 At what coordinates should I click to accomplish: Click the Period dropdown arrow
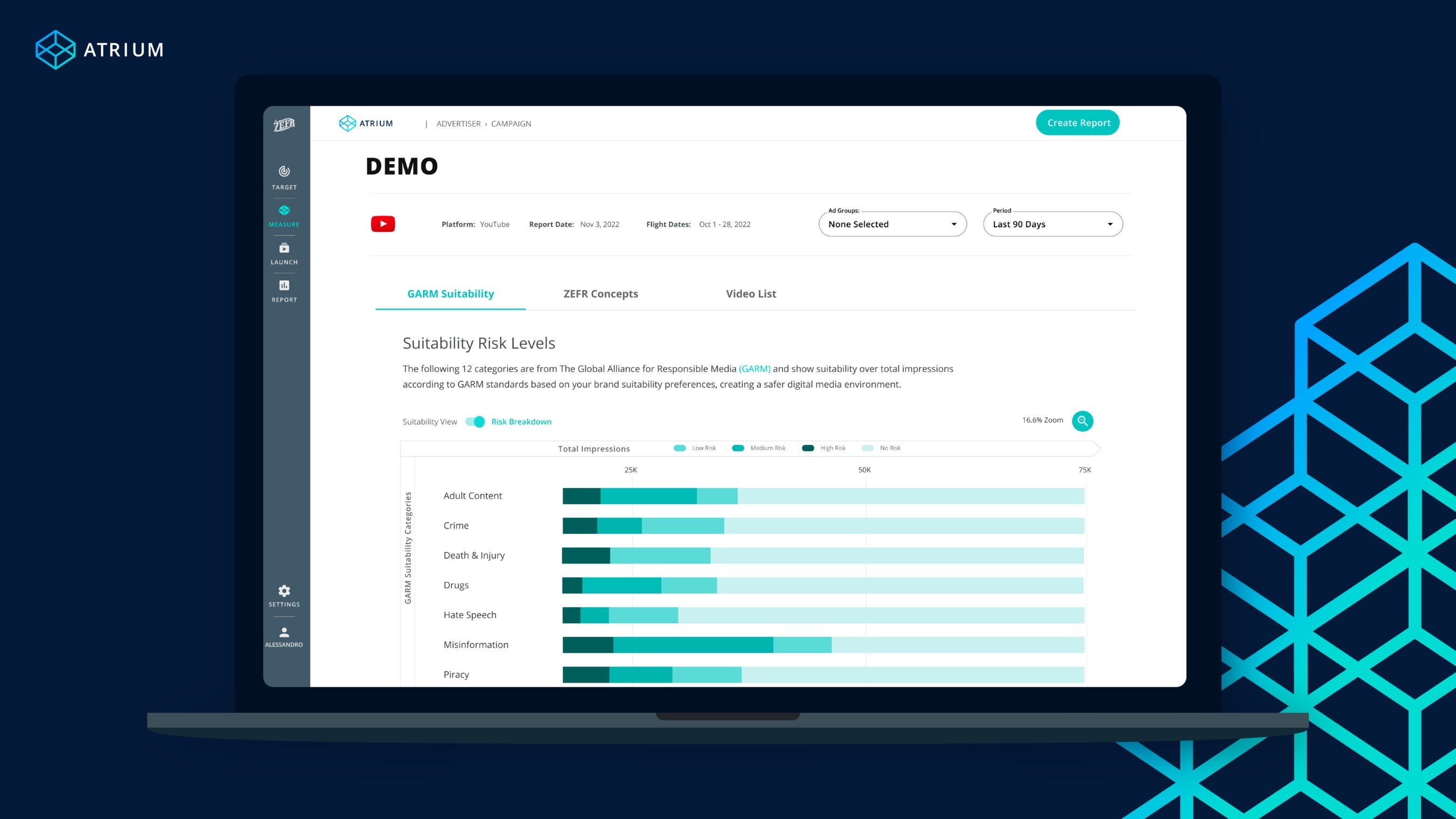point(1109,224)
